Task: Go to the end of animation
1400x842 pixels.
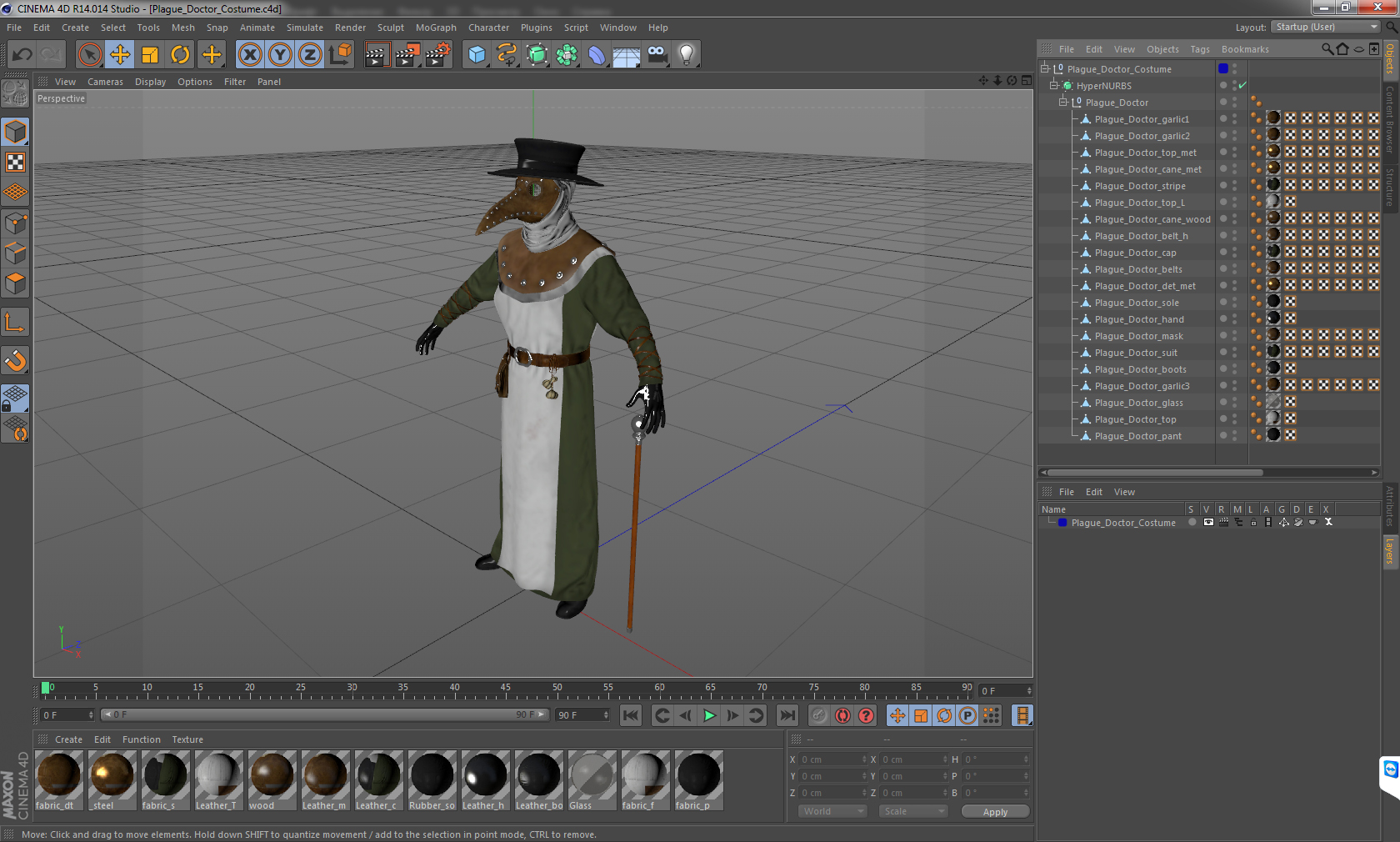Action: point(787,715)
